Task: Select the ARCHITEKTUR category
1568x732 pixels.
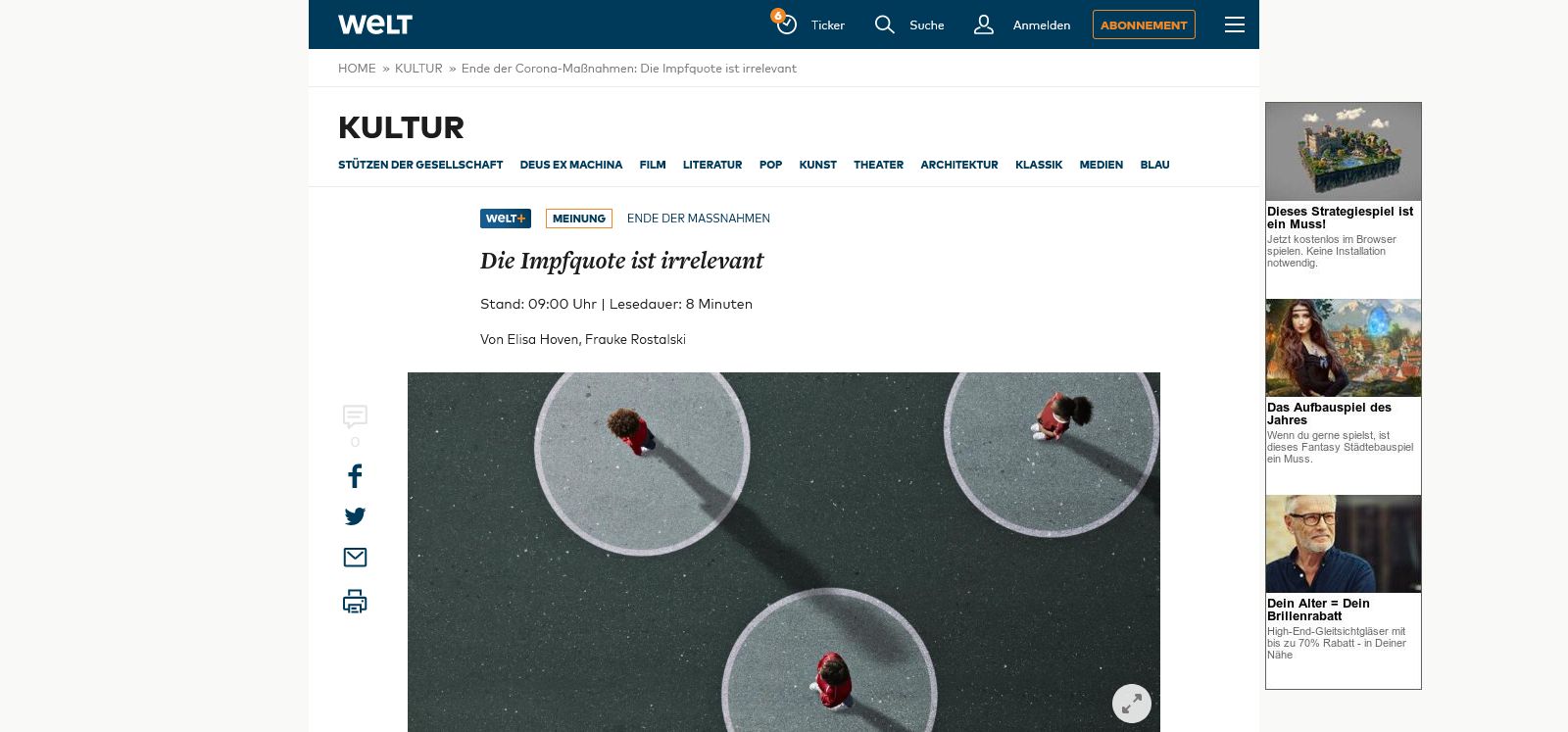Action: (958, 165)
